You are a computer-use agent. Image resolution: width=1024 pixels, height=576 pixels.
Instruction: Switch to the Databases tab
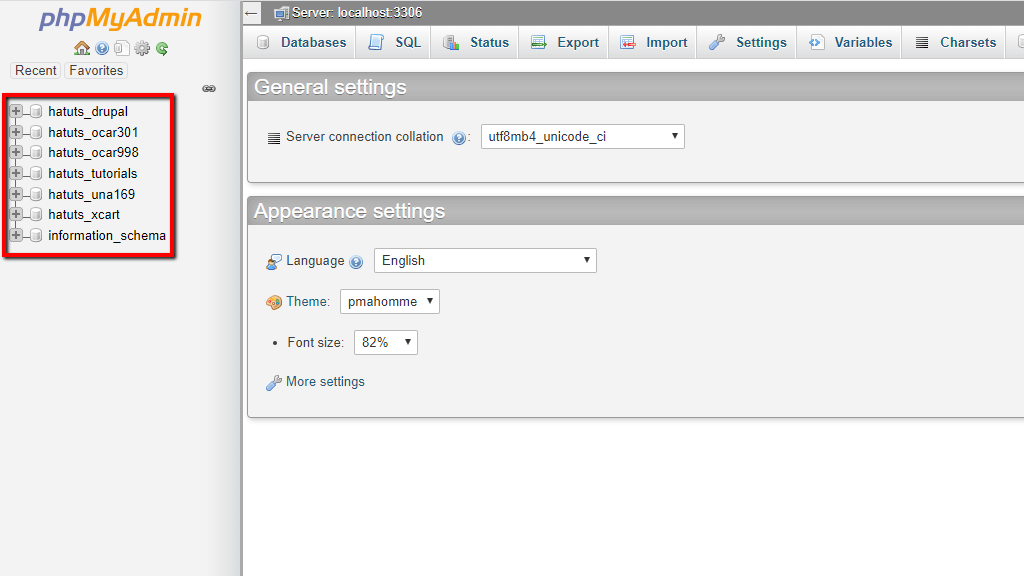point(301,43)
